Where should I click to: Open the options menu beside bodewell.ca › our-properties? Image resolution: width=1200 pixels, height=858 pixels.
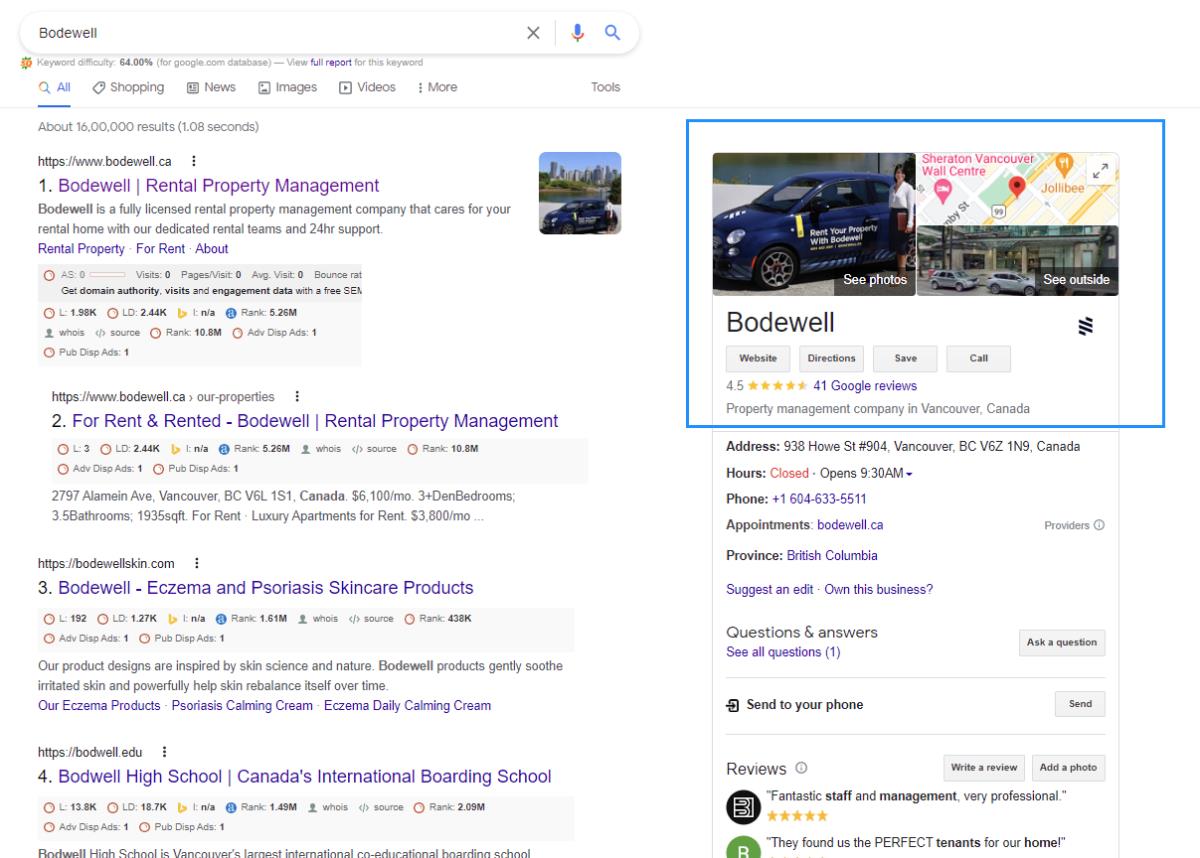pyautogui.click(x=297, y=397)
